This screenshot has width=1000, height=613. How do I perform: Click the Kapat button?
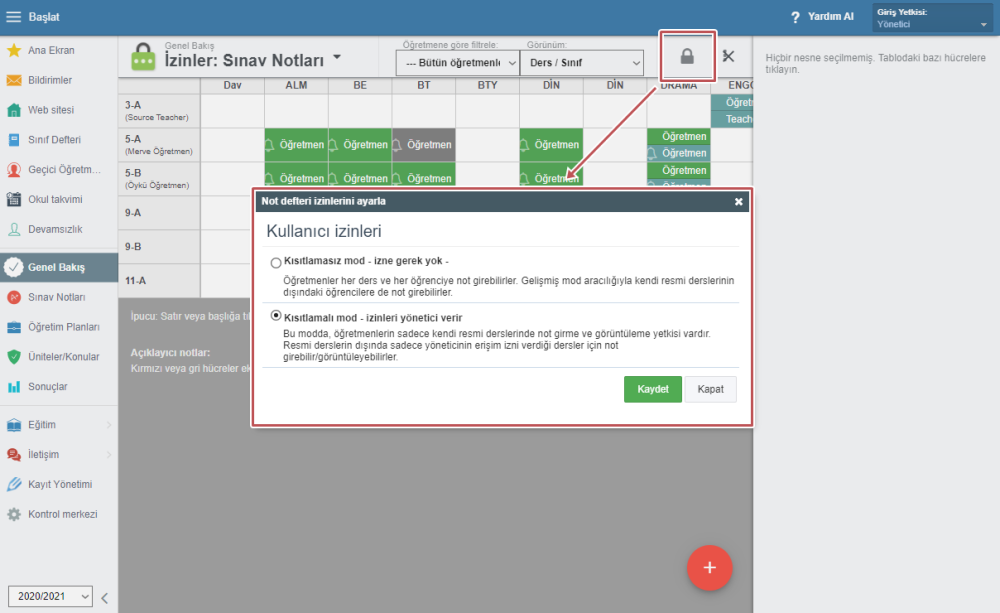tap(710, 389)
